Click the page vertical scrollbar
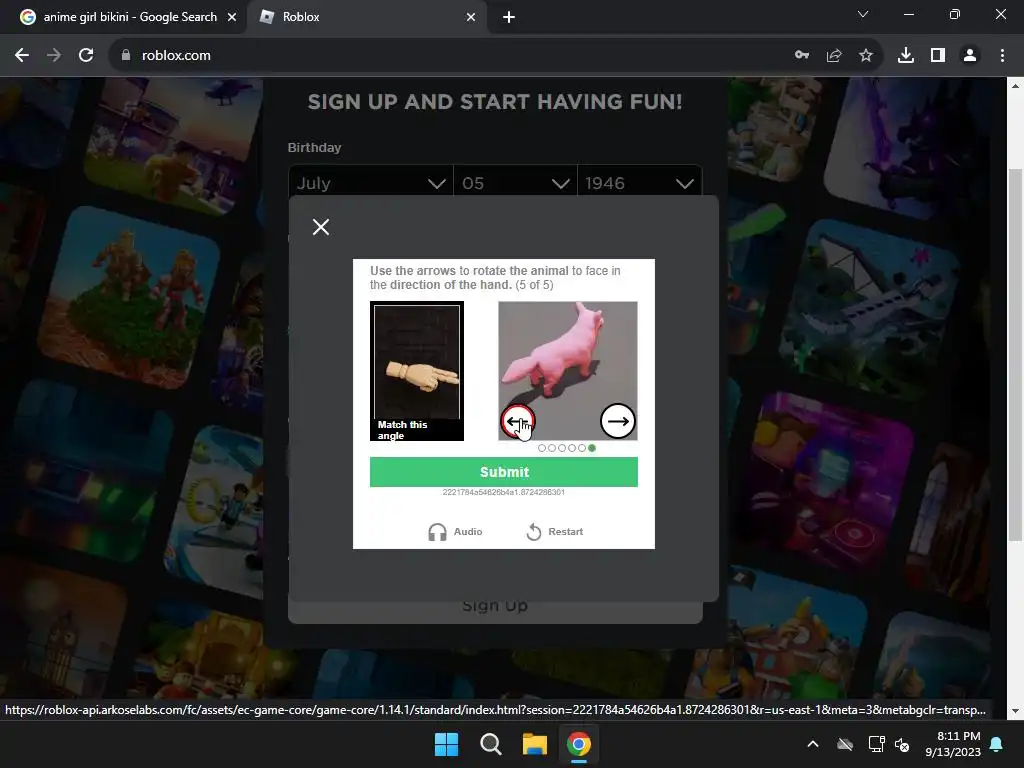Screen dimensions: 1024x768 coord(1016,355)
